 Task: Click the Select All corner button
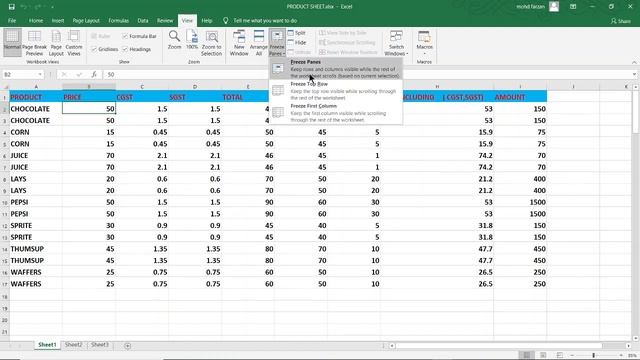5,87
